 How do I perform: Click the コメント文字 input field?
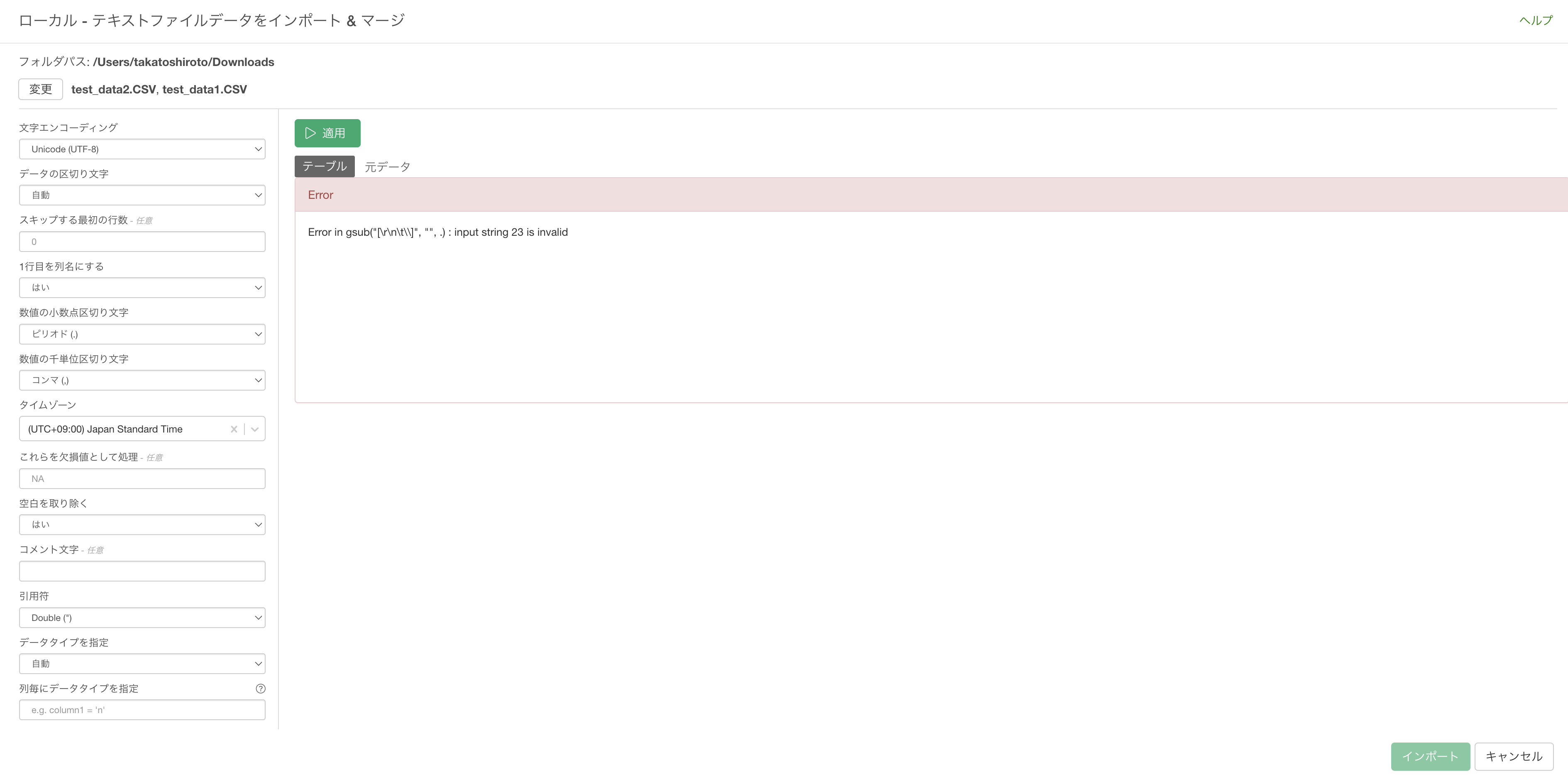click(142, 572)
